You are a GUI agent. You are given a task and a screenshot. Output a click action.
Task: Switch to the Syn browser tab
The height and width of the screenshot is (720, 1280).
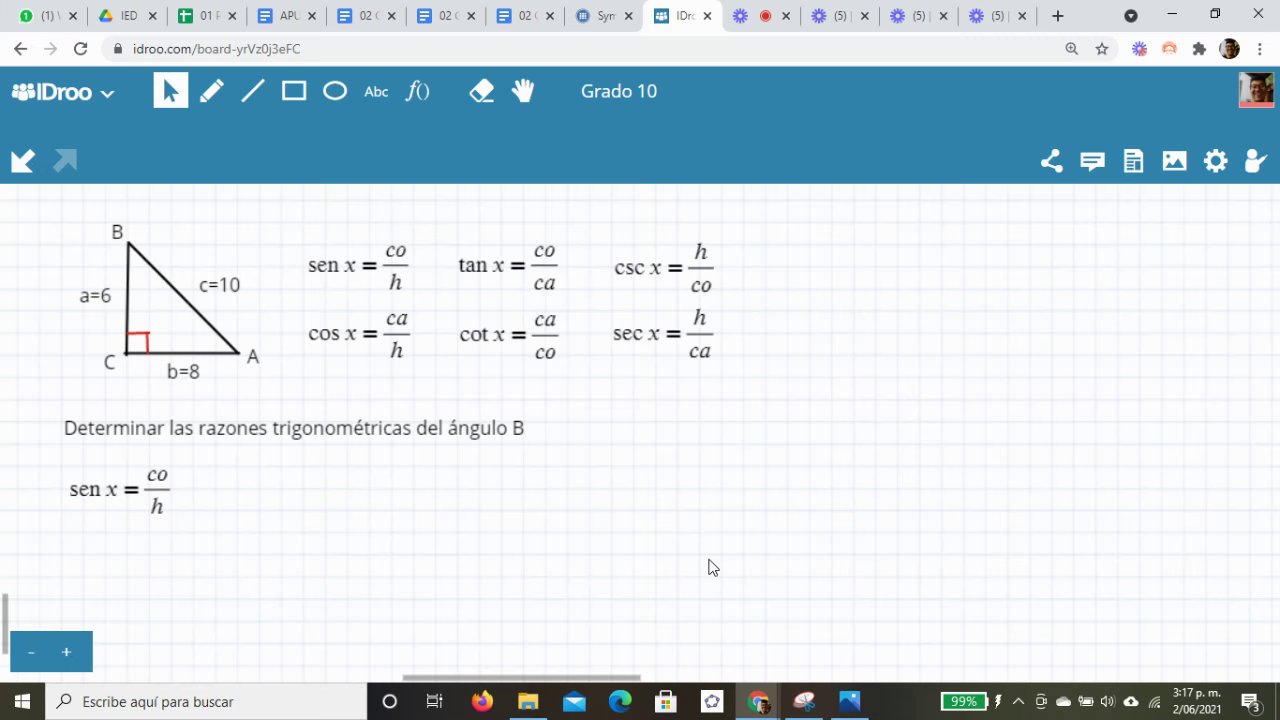coord(606,16)
